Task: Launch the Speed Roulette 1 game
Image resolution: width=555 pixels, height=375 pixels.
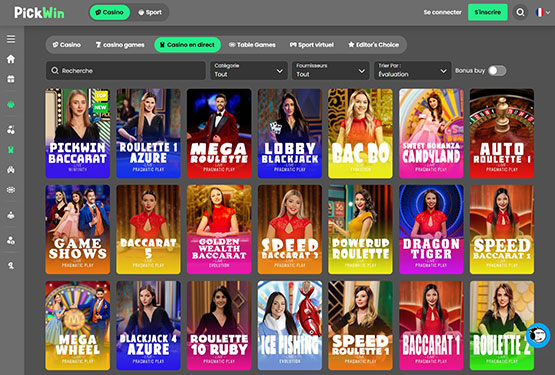Action: click(x=360, y=325)
